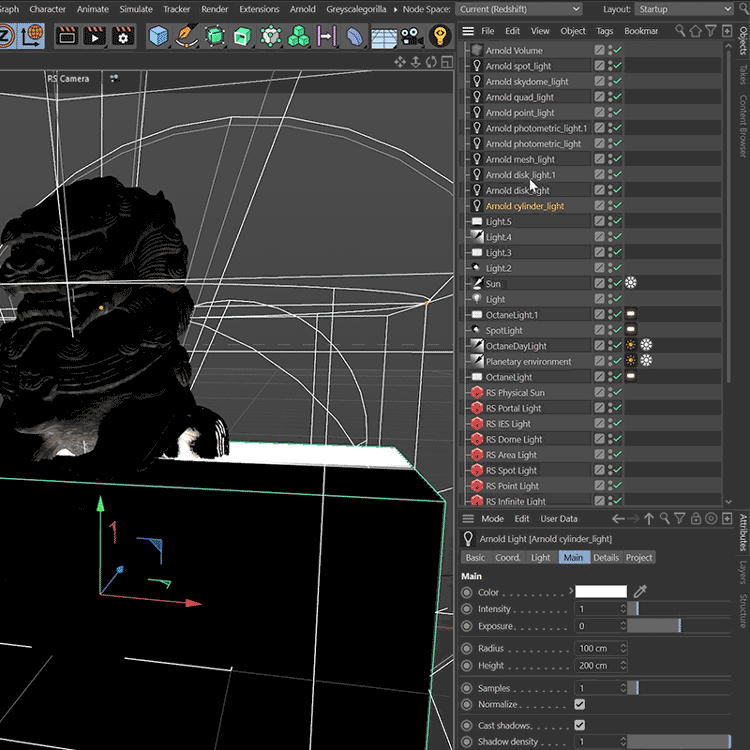Select the Spline Pen tool

186,37
